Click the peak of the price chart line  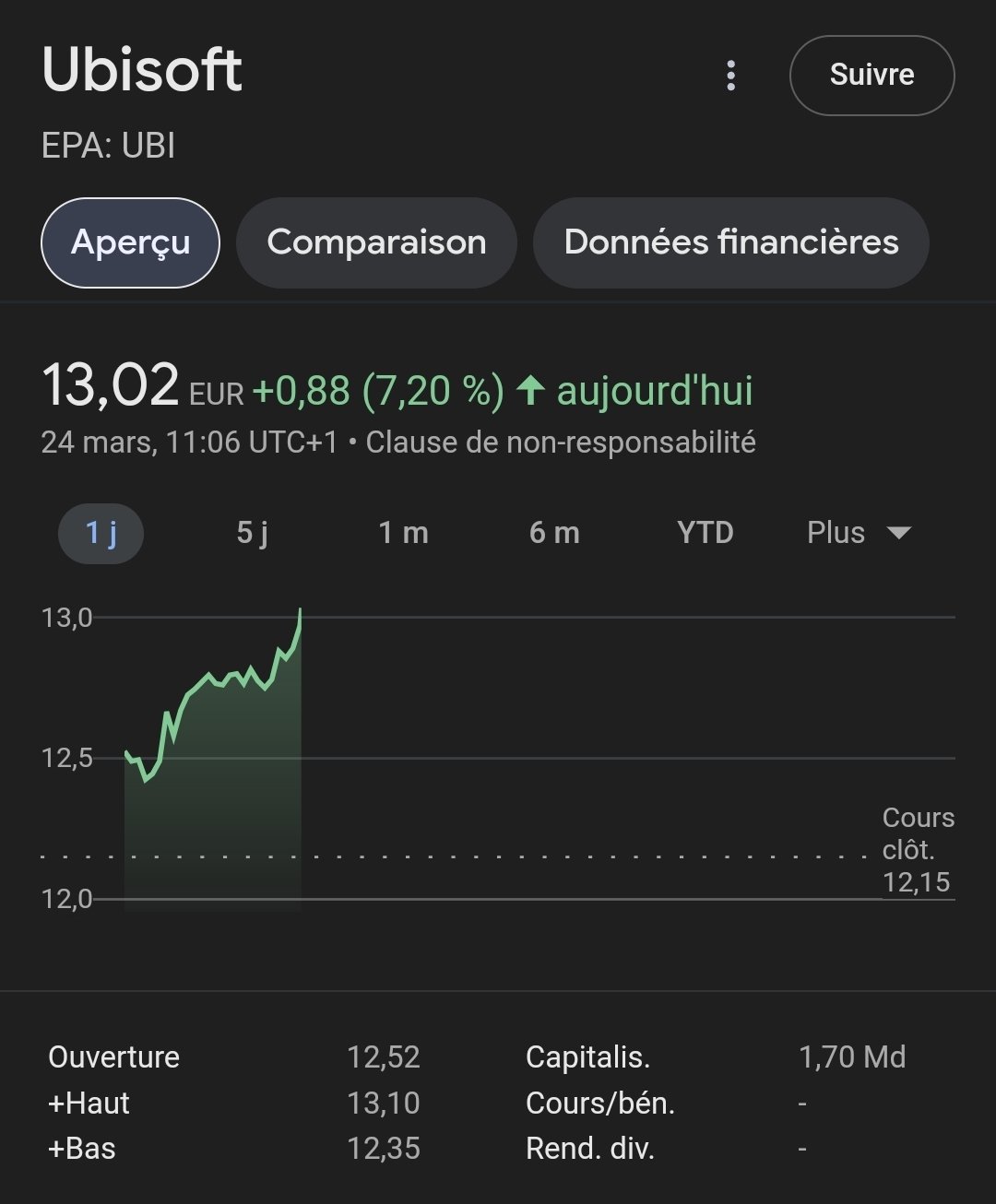(x=301, y=609)
